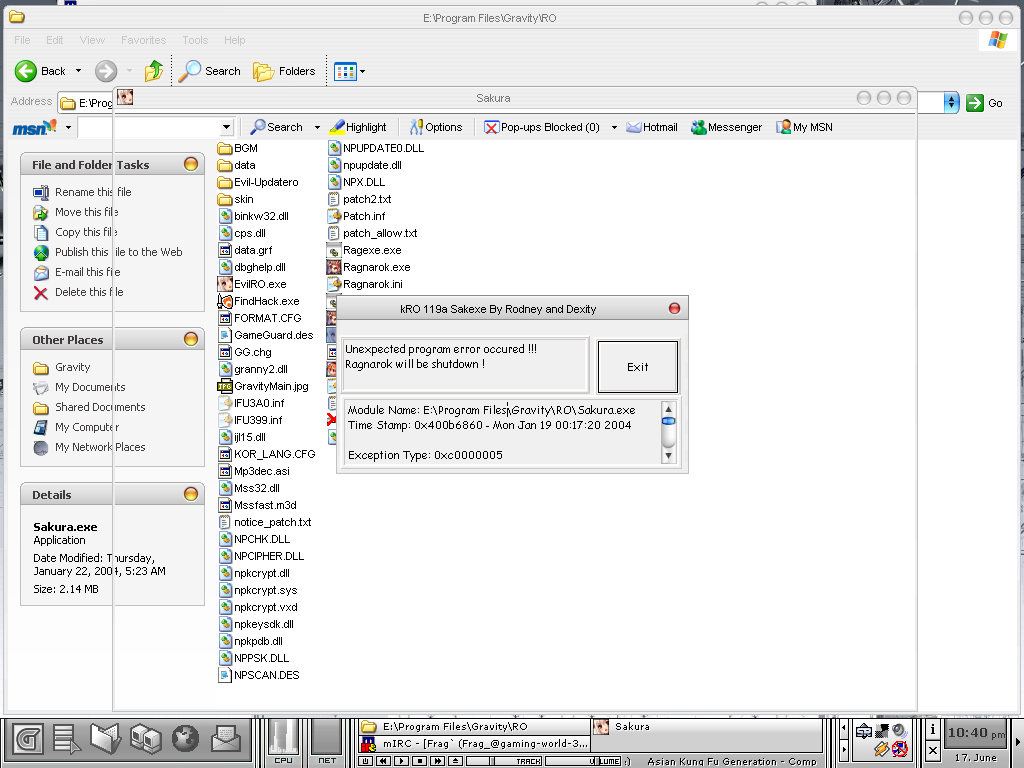
Task: Click the media player stop button
Action: [420, 761]
